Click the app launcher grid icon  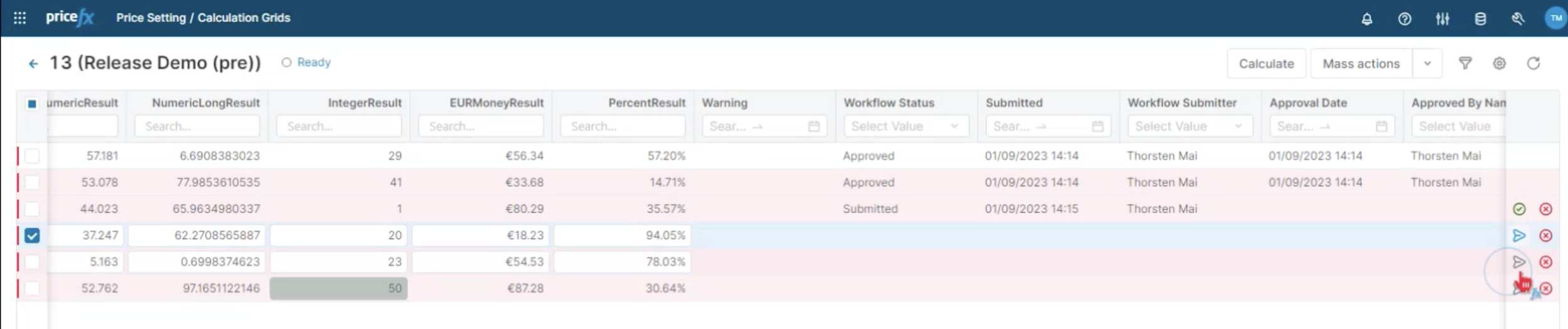[x=19, y=18]
